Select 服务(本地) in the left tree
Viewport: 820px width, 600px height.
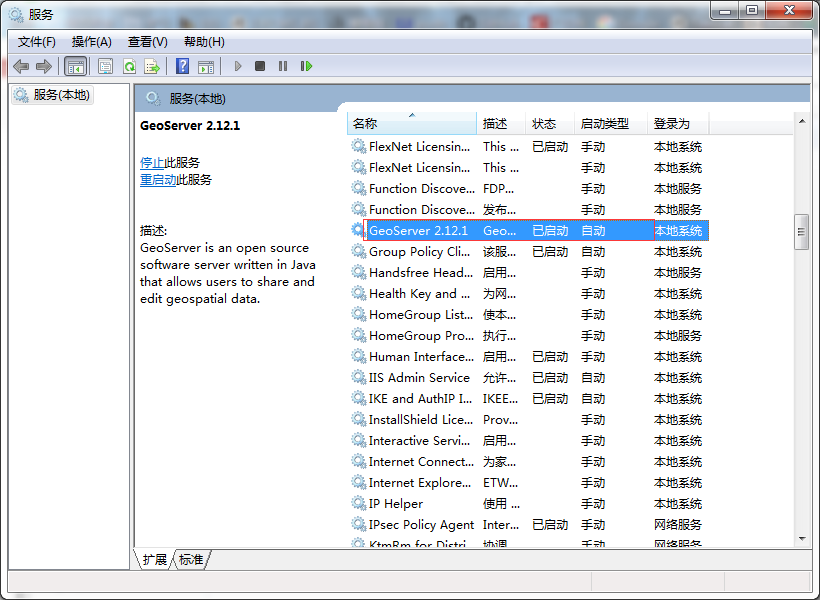[52, 95]
